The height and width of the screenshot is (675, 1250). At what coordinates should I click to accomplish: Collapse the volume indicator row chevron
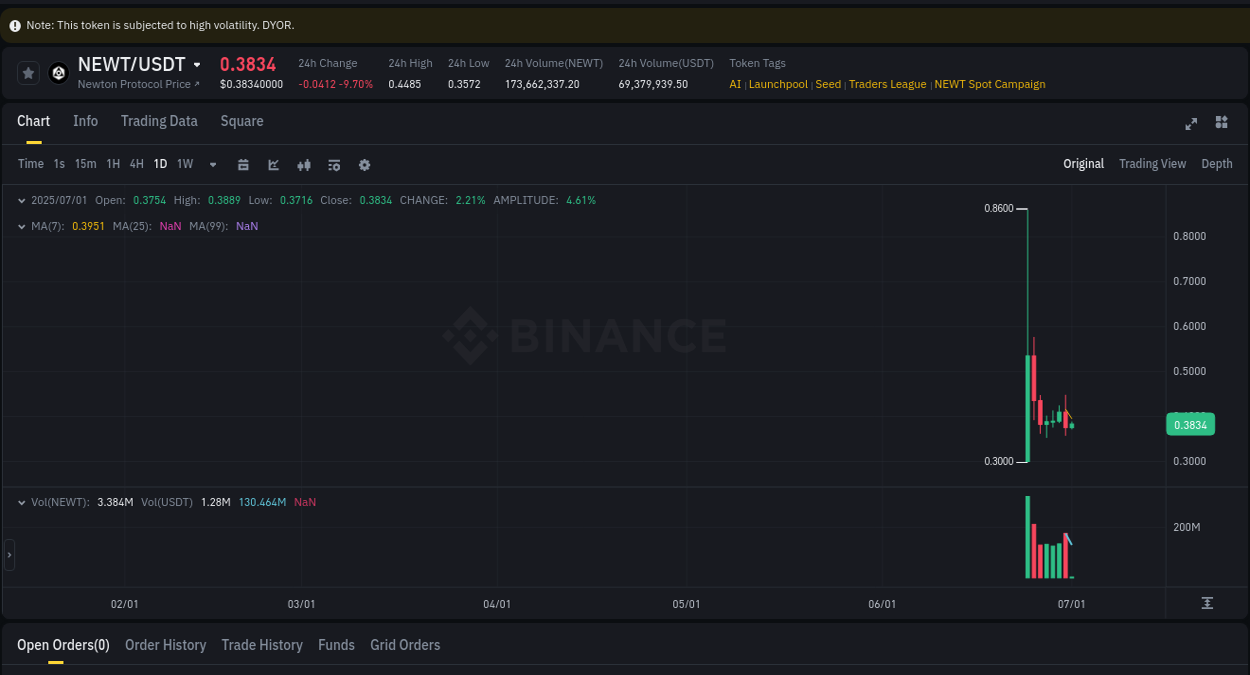click(x=20, y=502)
